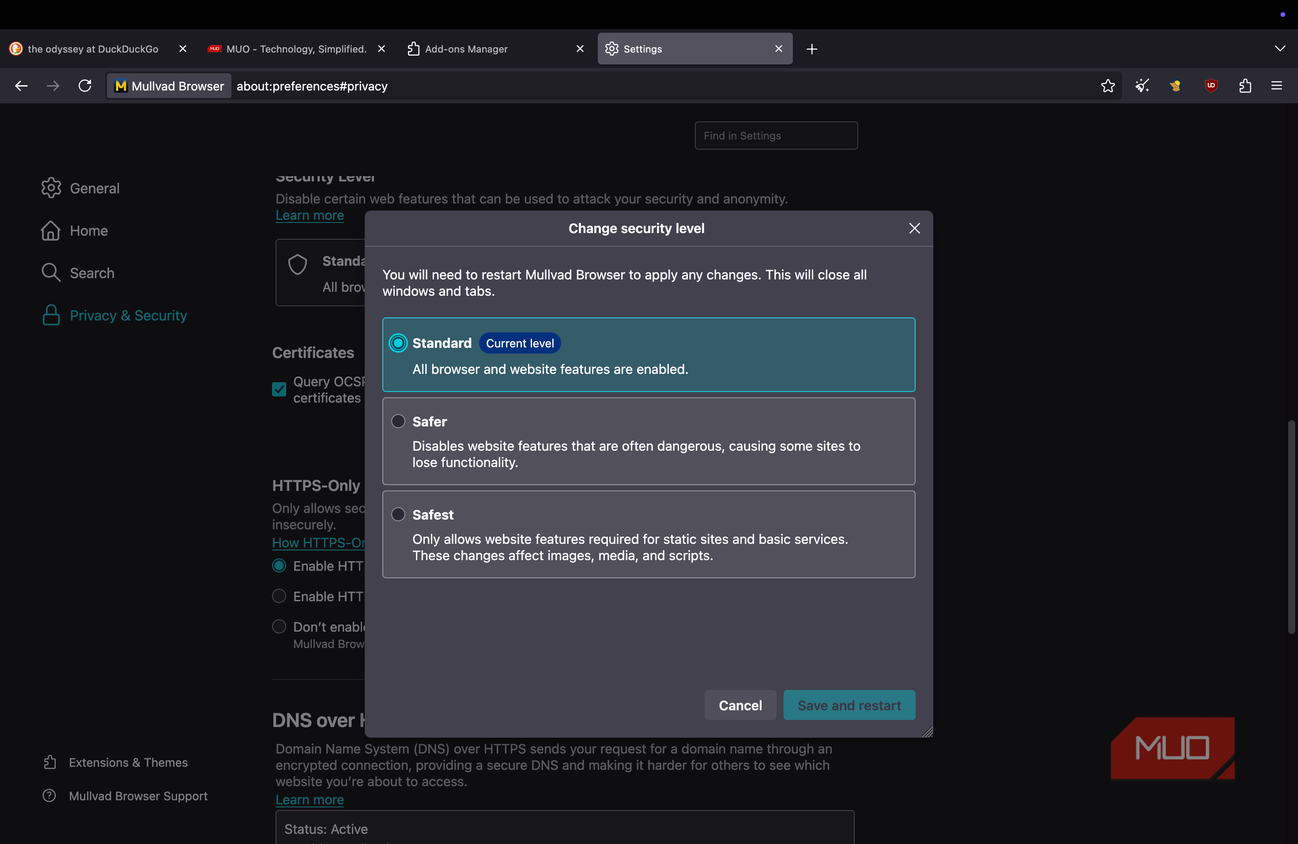The image size is (1298, 844).
Task: Click the dialog's bottom-right resize grip
Action: coord(927,732)
